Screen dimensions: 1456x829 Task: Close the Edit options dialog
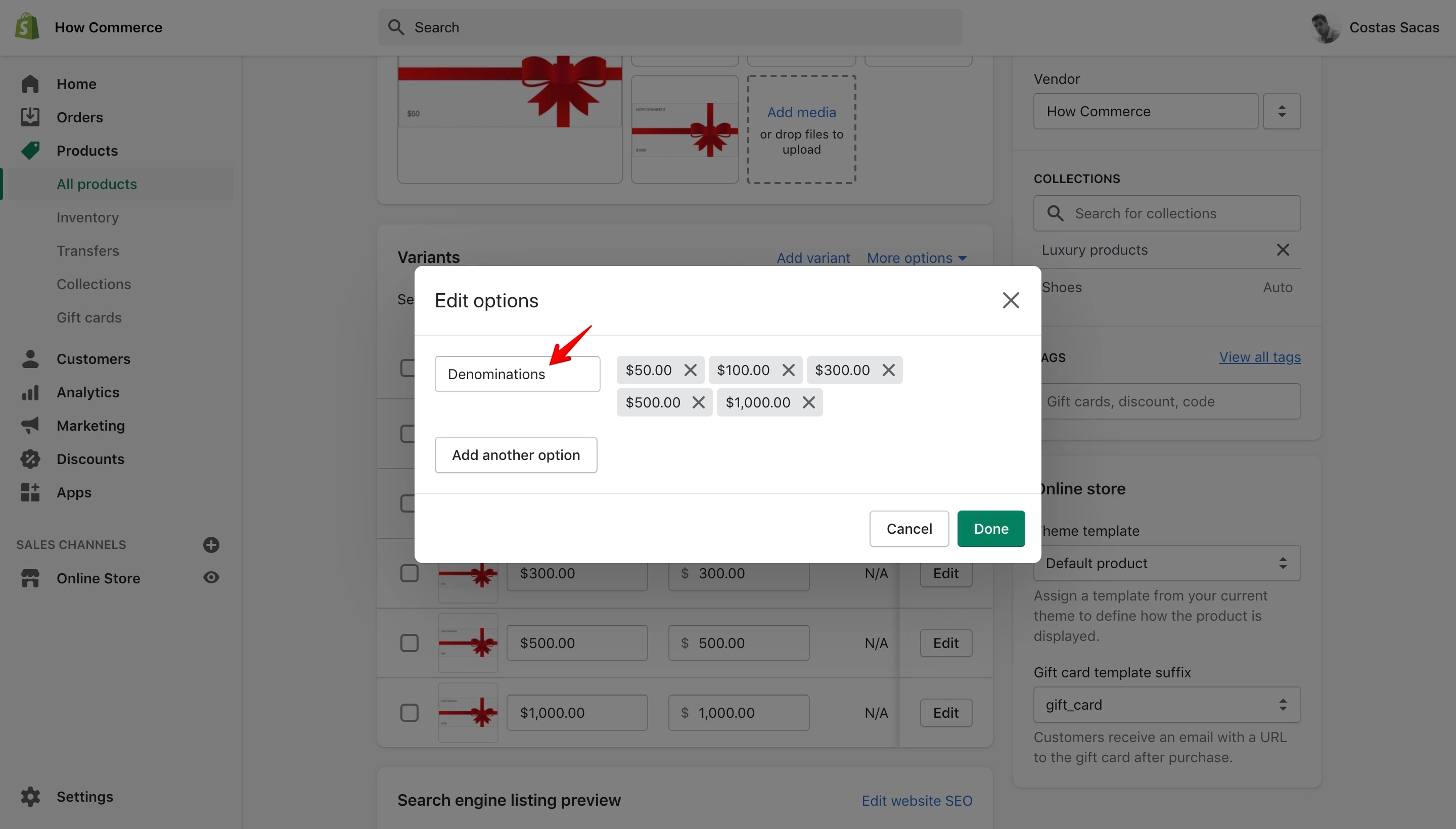[x=1011, y=300]
